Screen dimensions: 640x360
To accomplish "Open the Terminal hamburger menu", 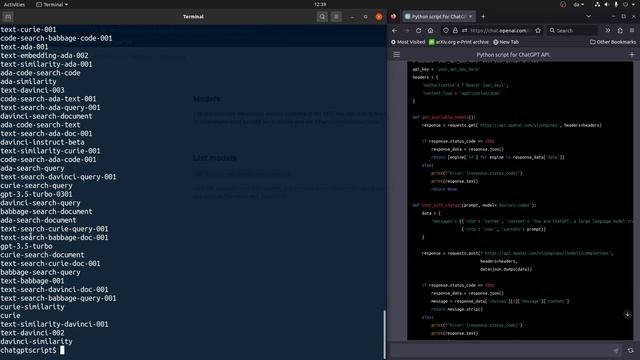I will pyautogui.click(x=336, y=17).
